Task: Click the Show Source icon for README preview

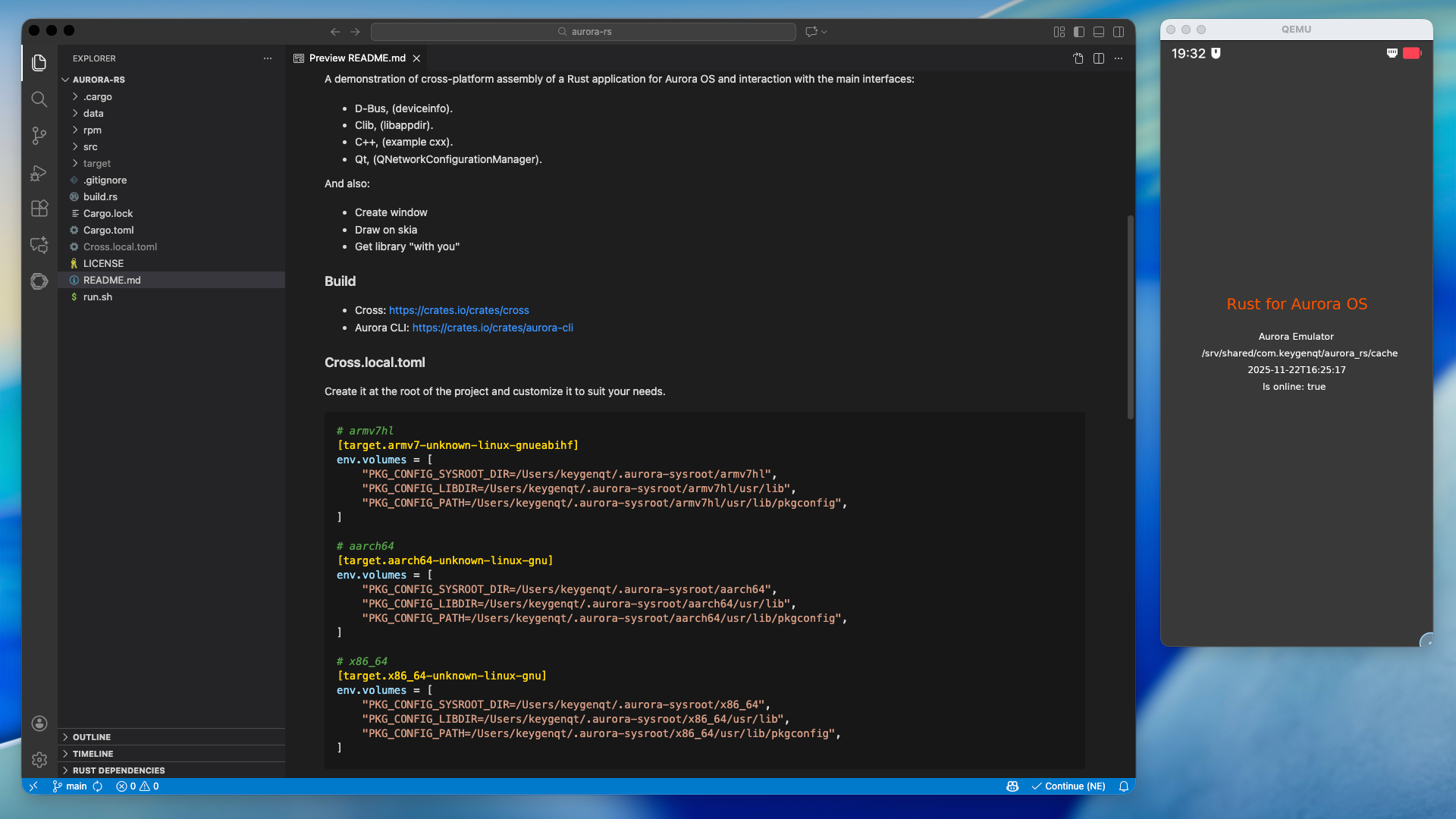Action: (x=1078, y=58)
